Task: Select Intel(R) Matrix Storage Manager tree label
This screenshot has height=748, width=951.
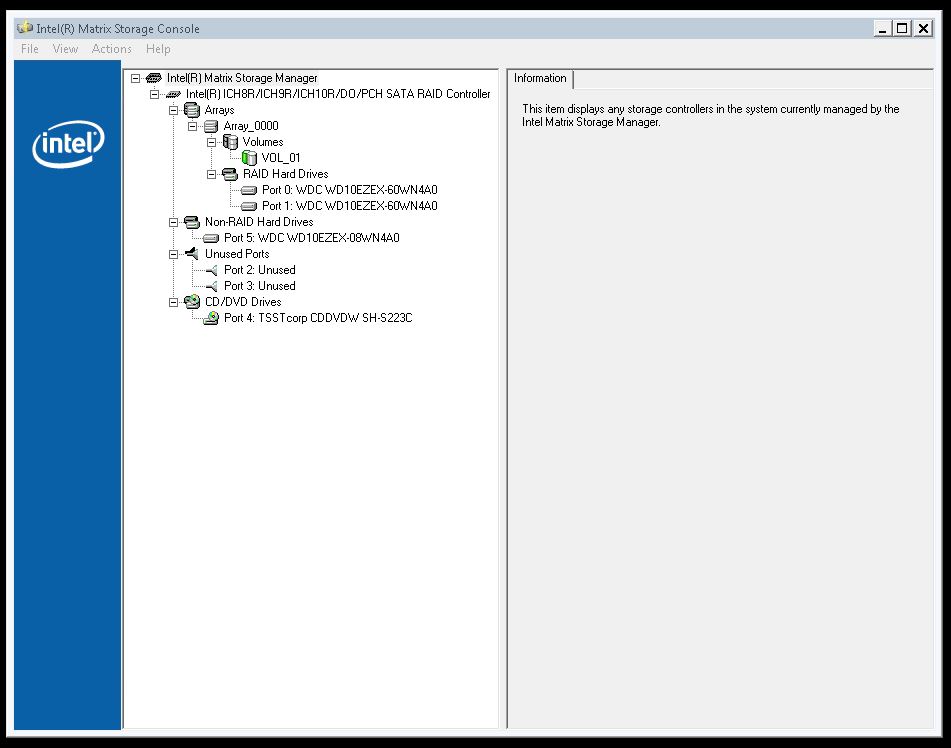Action: click(x=242, y=78)
